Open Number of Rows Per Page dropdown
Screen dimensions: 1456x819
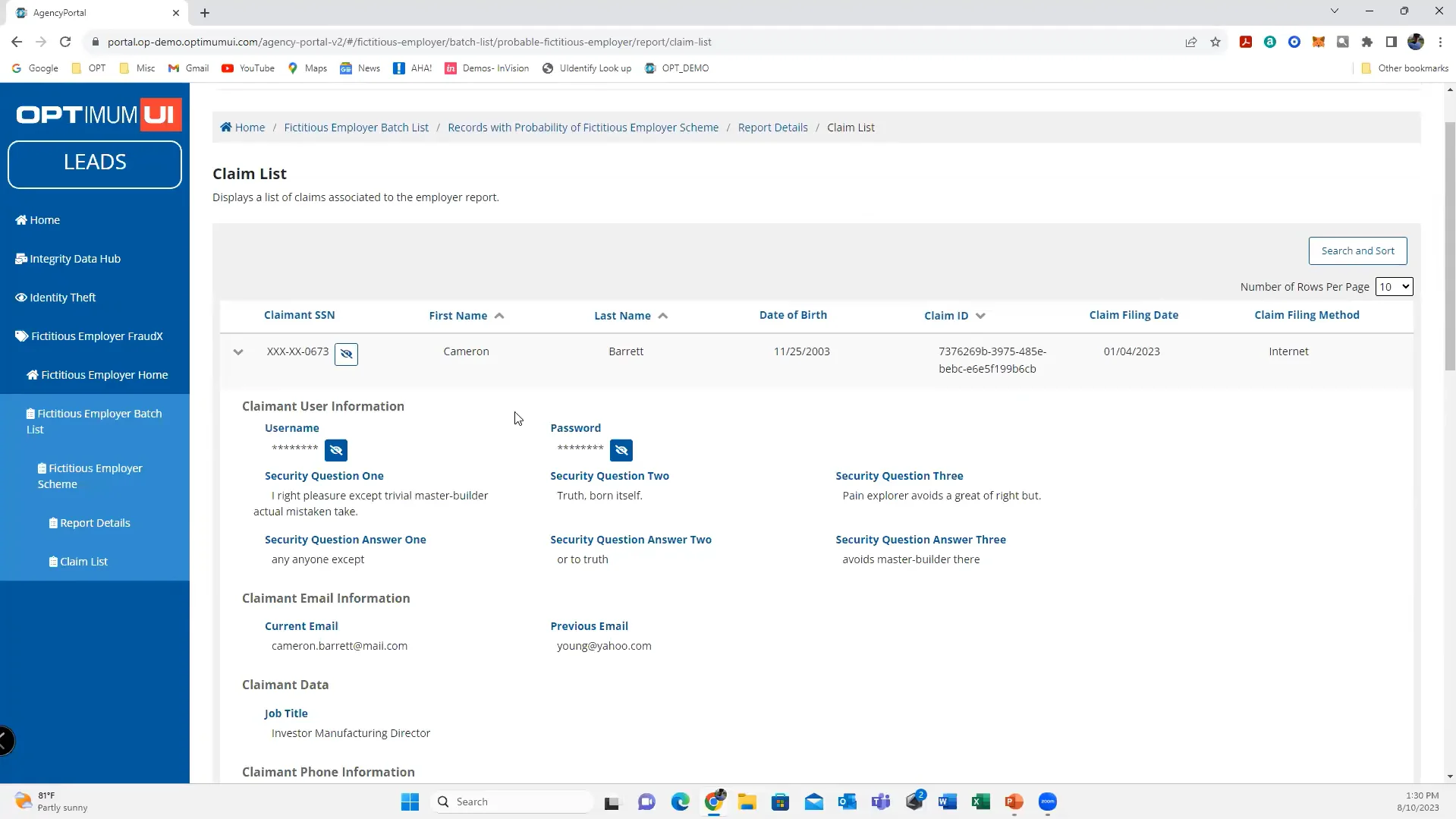(x=1394, y=287)
